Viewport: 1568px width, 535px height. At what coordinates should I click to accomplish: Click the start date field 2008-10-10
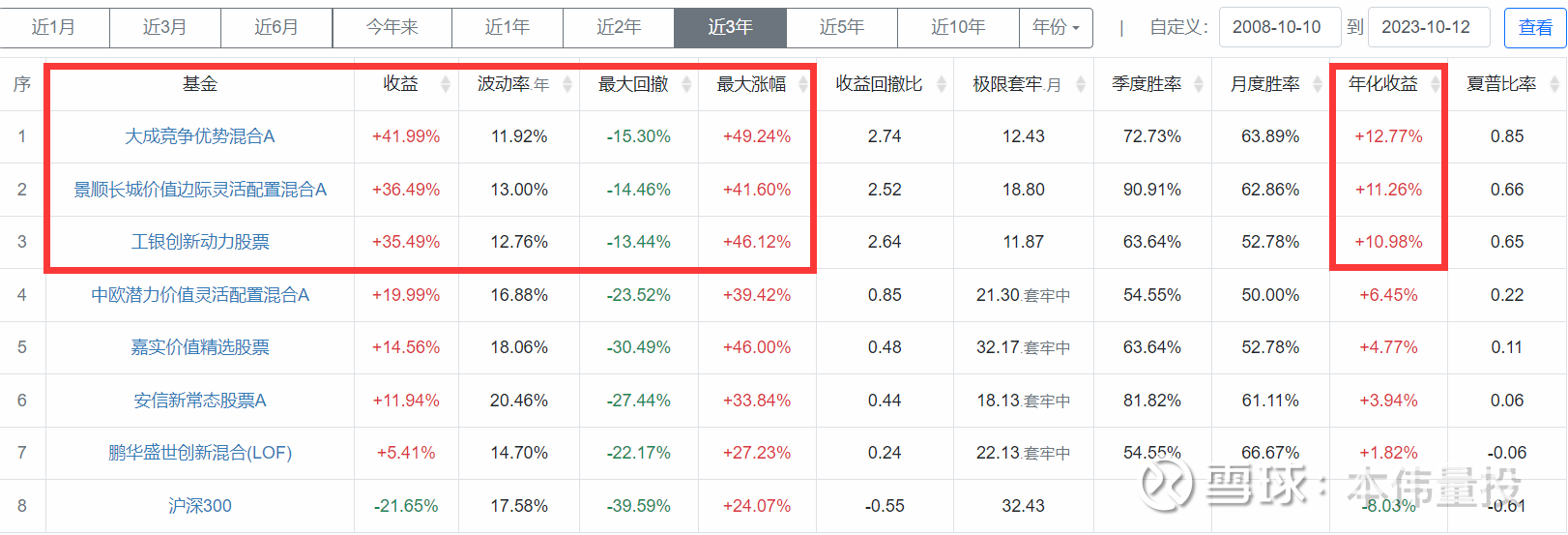click(x=1278, y=27)
